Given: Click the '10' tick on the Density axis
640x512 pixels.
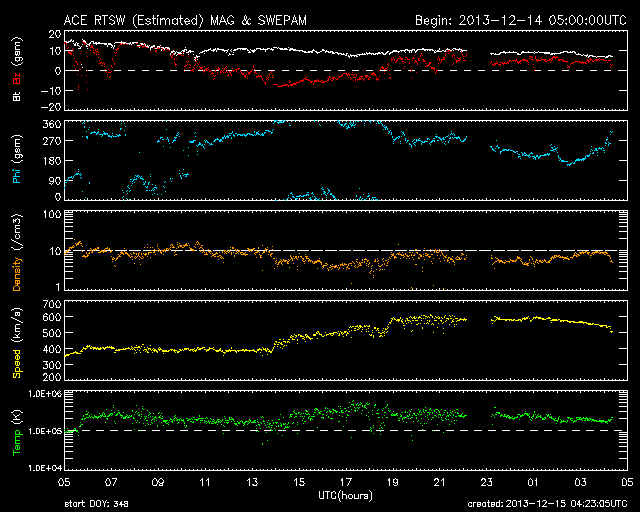Looking at the screenshot, I should 55,251.
